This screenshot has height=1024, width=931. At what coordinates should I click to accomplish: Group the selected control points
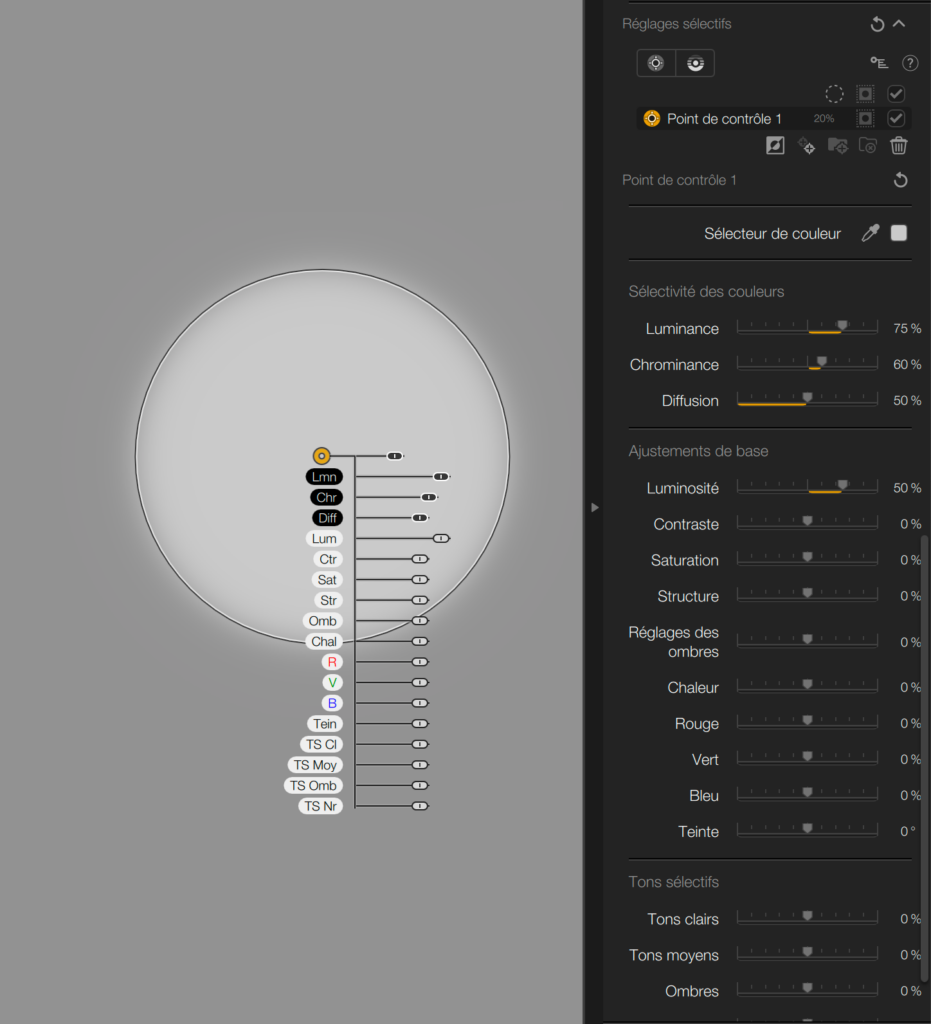(x=838, y=146)
